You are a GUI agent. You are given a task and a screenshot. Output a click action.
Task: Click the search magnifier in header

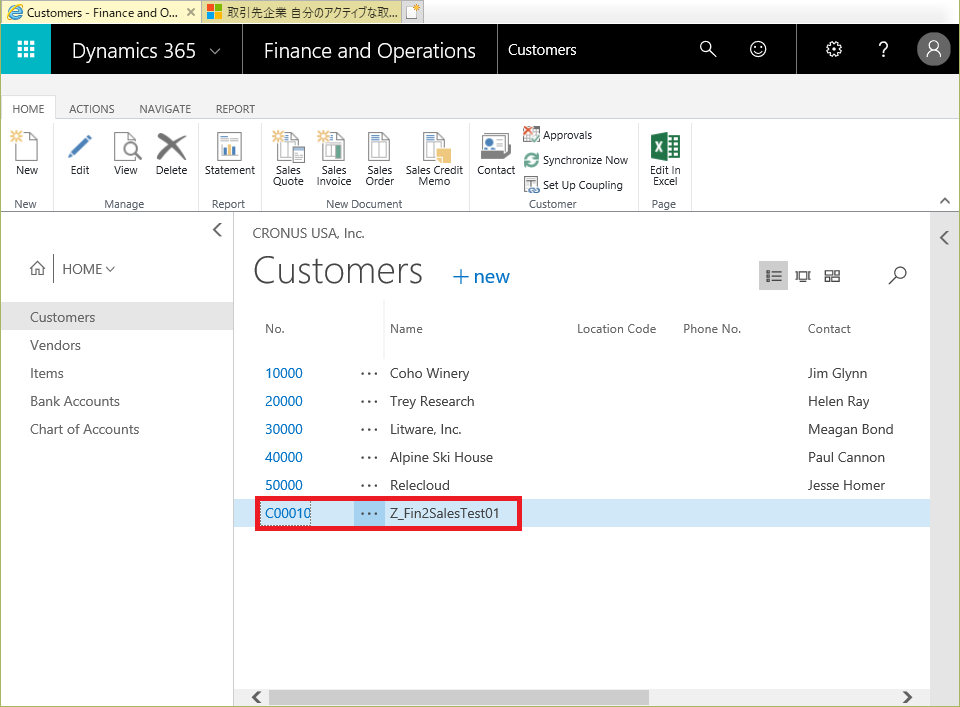(708, 49)
